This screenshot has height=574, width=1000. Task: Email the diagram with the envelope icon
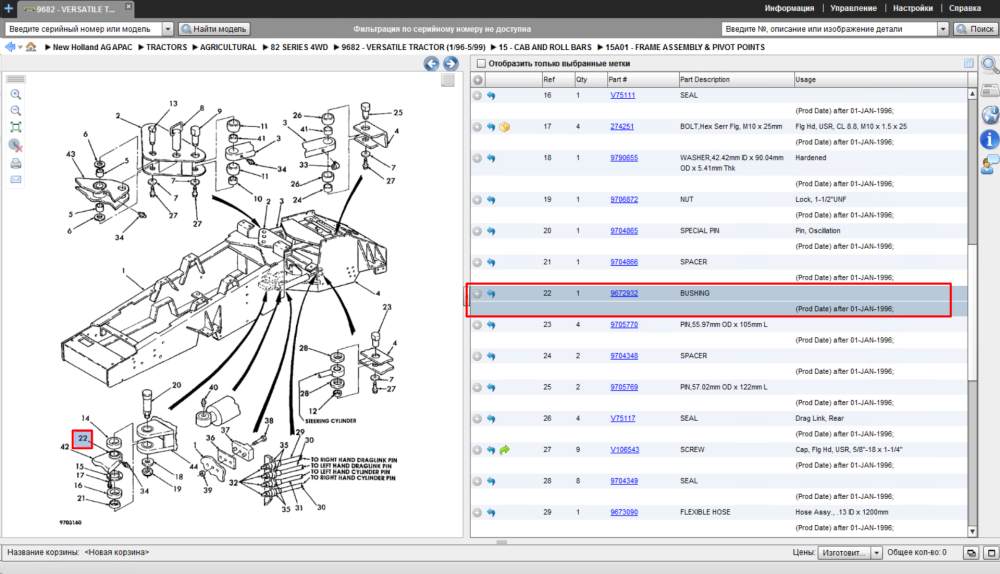(x=16, y=179)
